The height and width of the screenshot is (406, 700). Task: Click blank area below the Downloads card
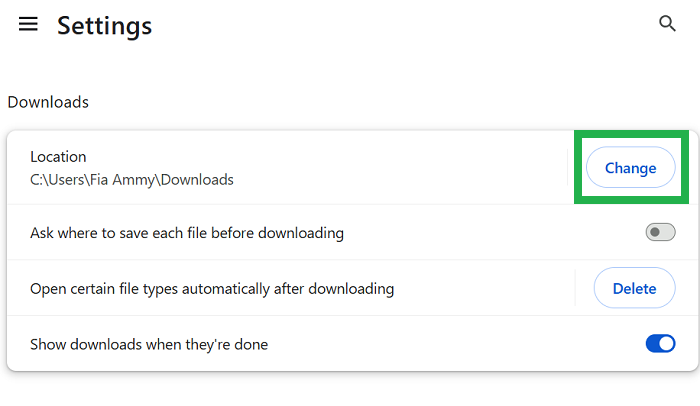(350, 390)
